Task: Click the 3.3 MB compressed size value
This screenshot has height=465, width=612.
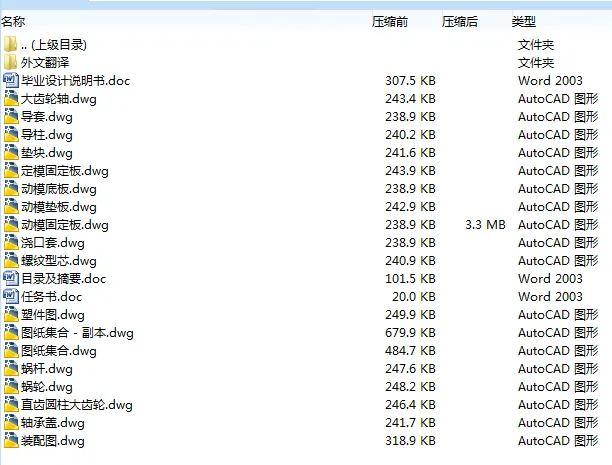Action: (485, 224)
